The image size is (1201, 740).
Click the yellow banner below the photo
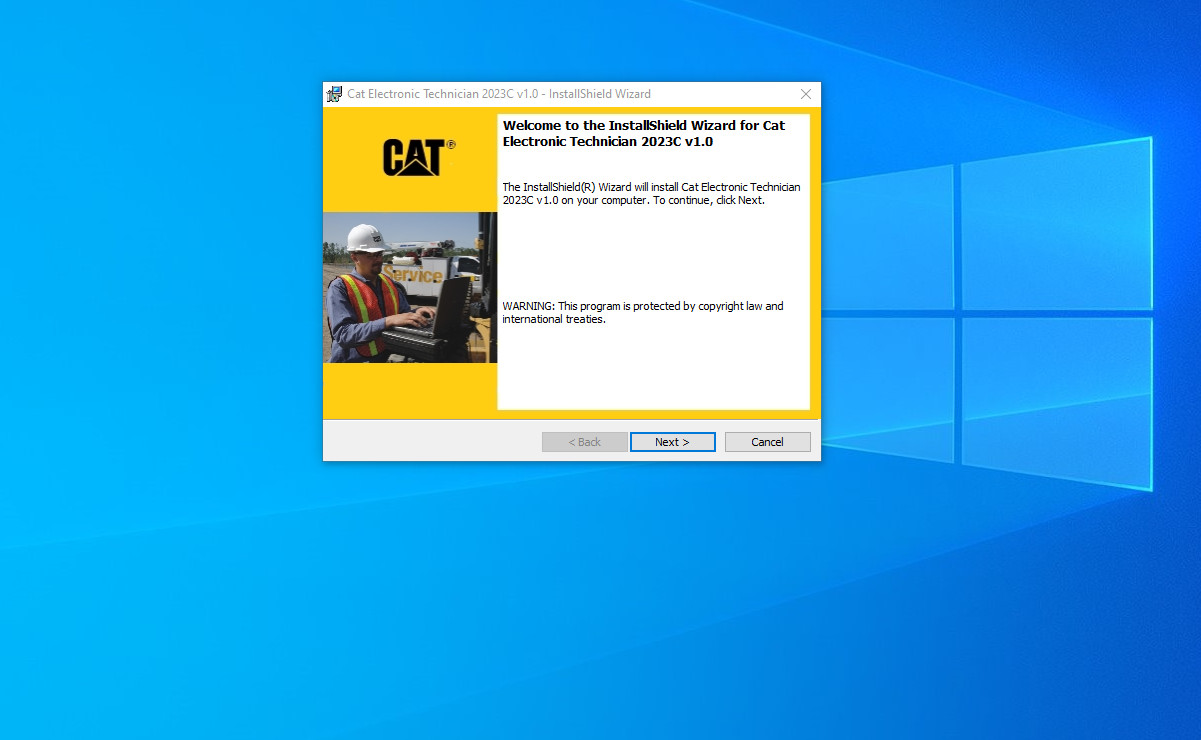coord(410,390)
